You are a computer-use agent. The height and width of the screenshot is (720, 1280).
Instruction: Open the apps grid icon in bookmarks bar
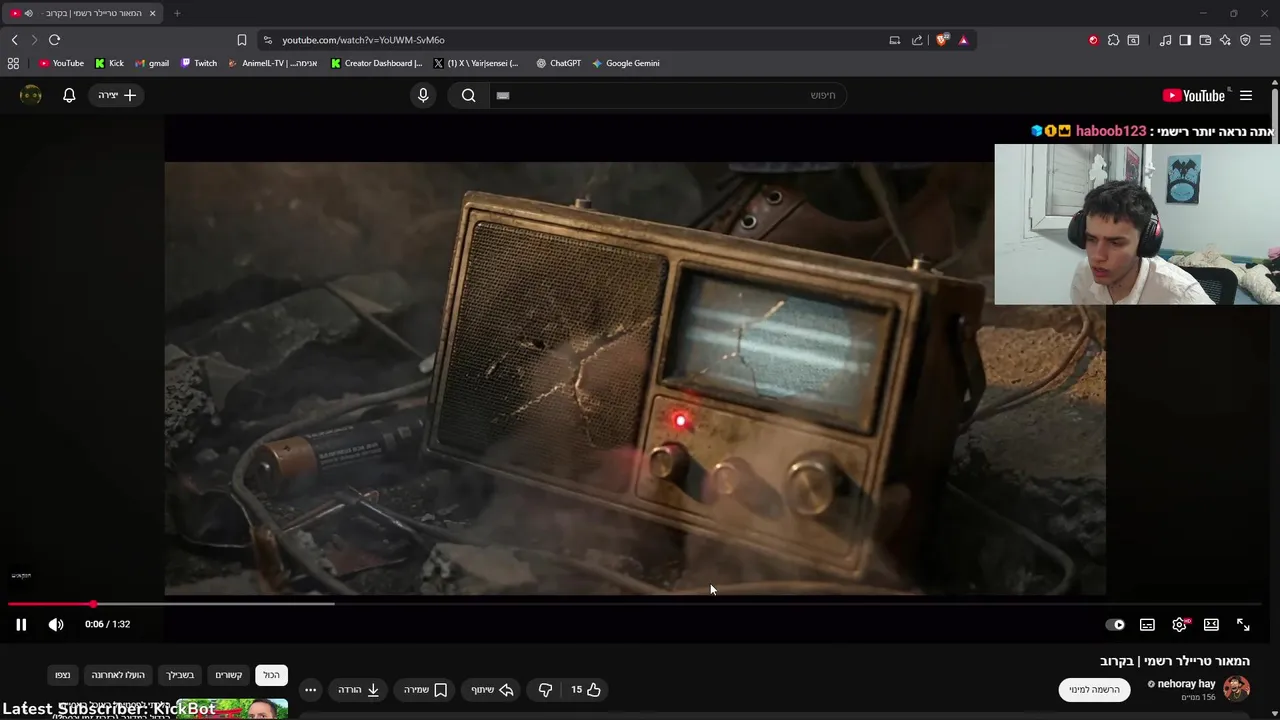pos(13,63)
